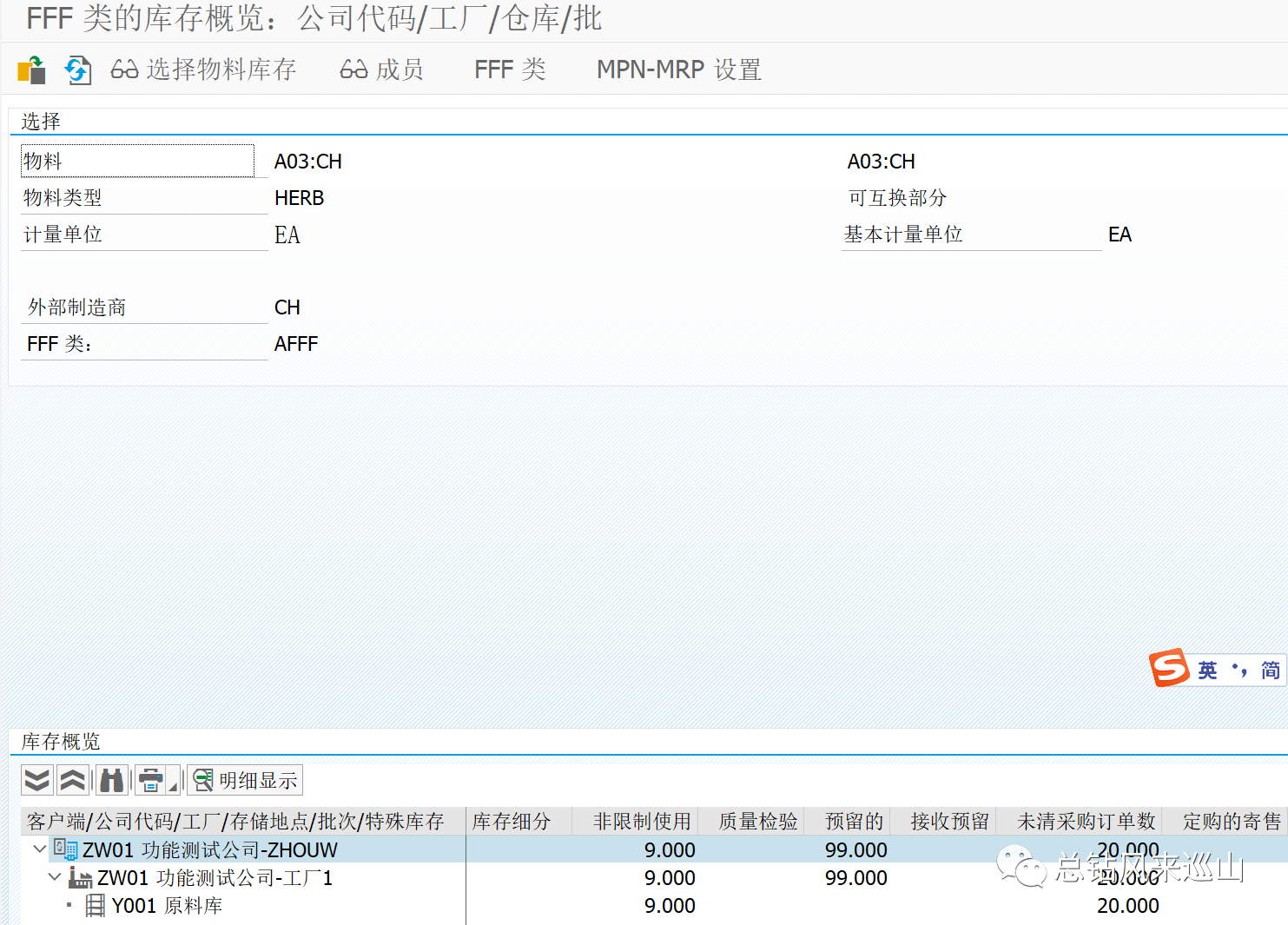Click 20.000 in the Y001 row
Image resolution: width=1288 pixels, height=925 pixels.
pyautogui.click(x=1128, y=906)
